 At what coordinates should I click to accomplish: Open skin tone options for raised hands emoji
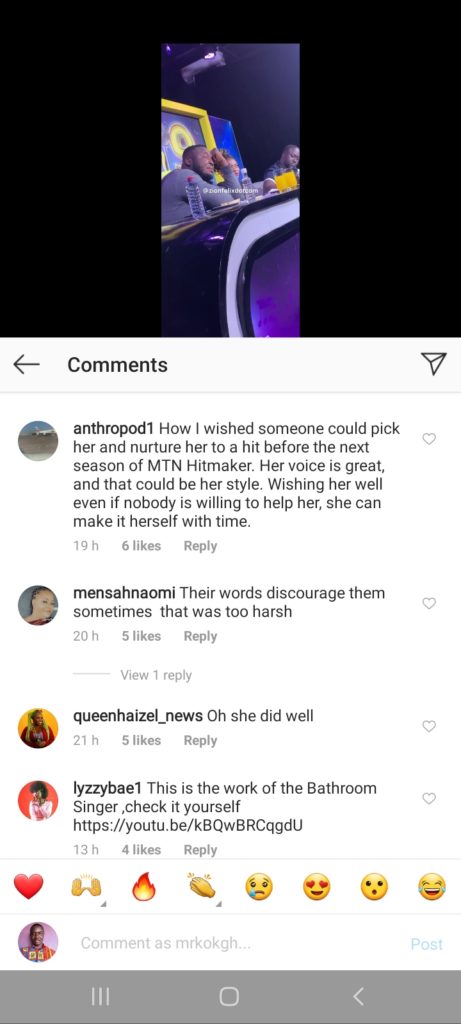(103, 904)
